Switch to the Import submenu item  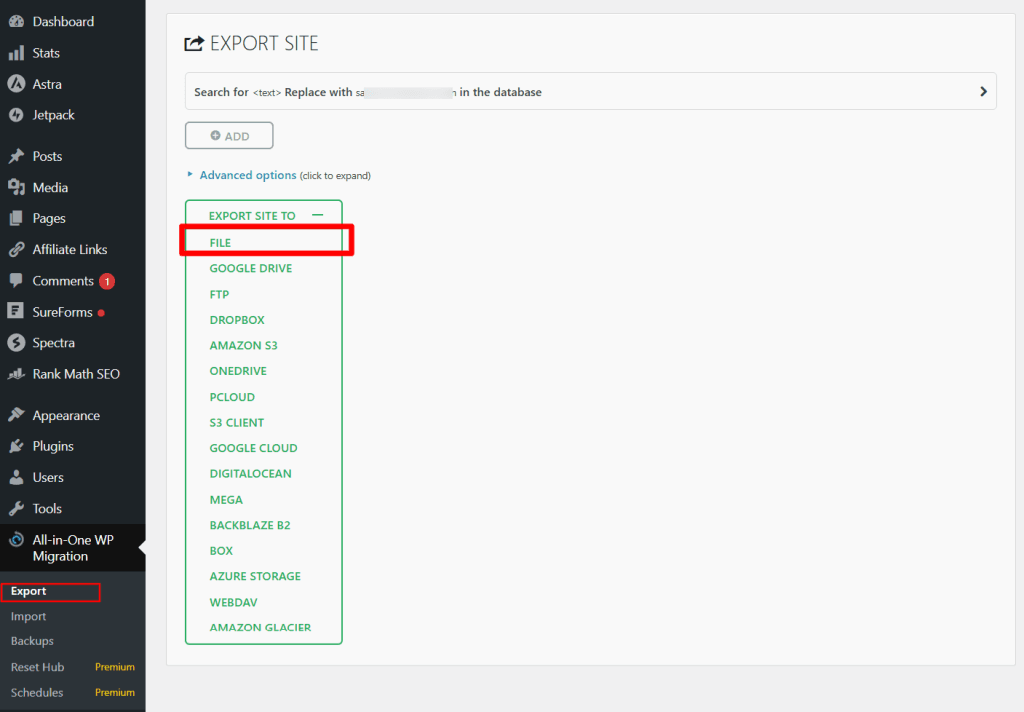(28, 616)
